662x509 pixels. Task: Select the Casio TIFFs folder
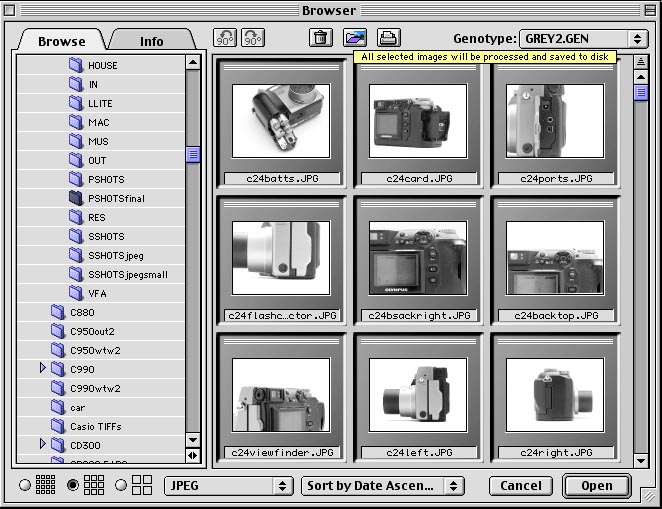95,426
